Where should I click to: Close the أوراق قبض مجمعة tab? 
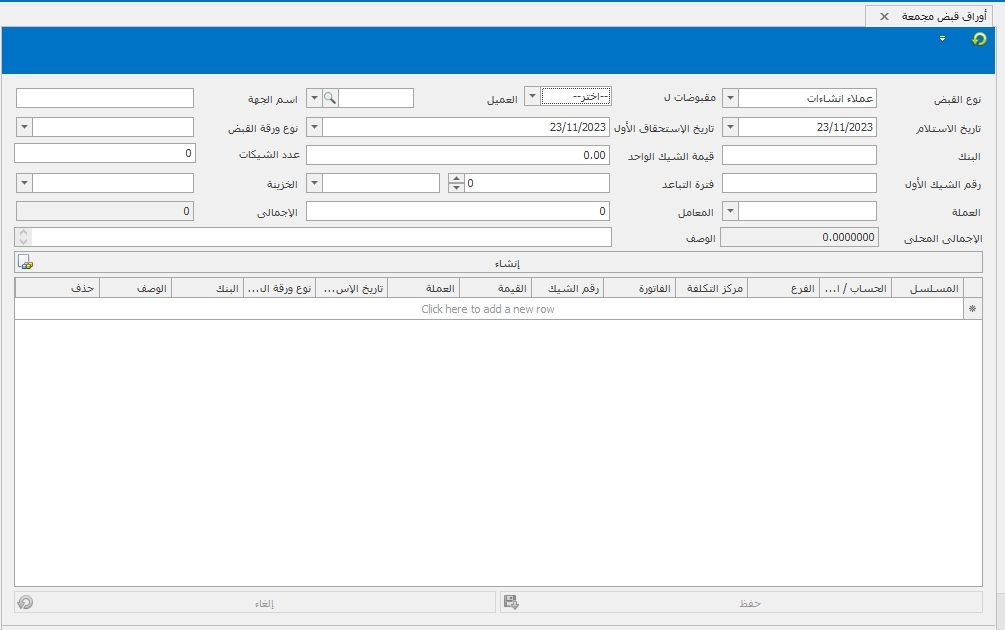pyautogui.click(x=884, y=17)
